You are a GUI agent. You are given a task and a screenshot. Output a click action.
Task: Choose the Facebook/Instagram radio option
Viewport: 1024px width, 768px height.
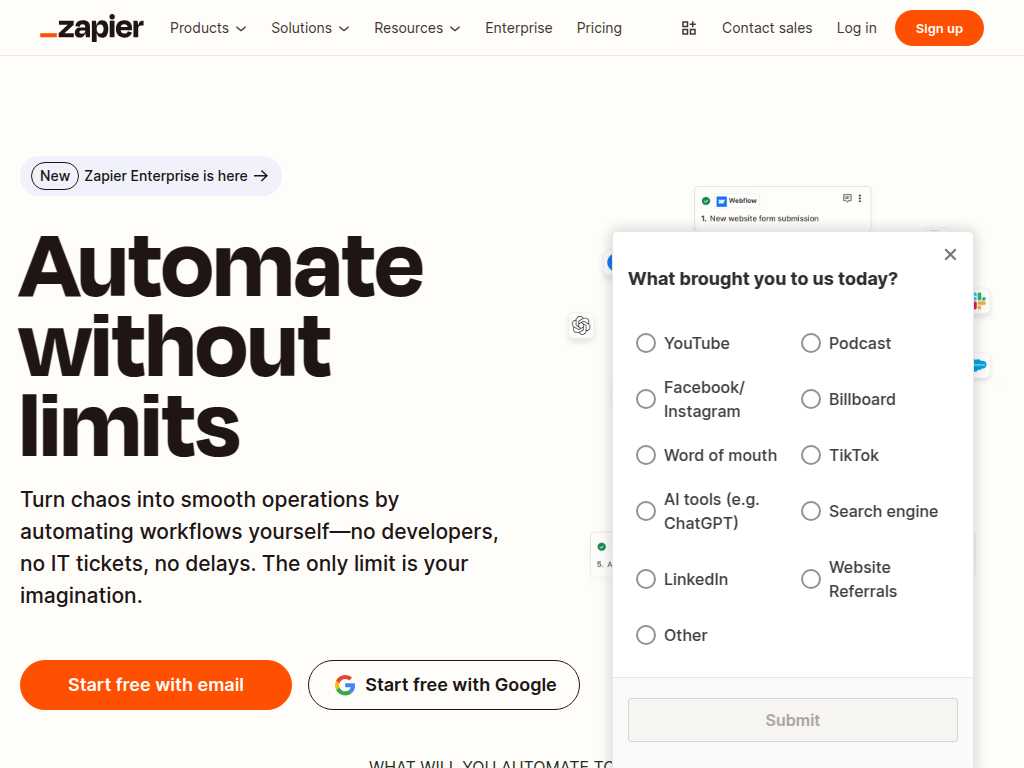(x=646, y=399)
